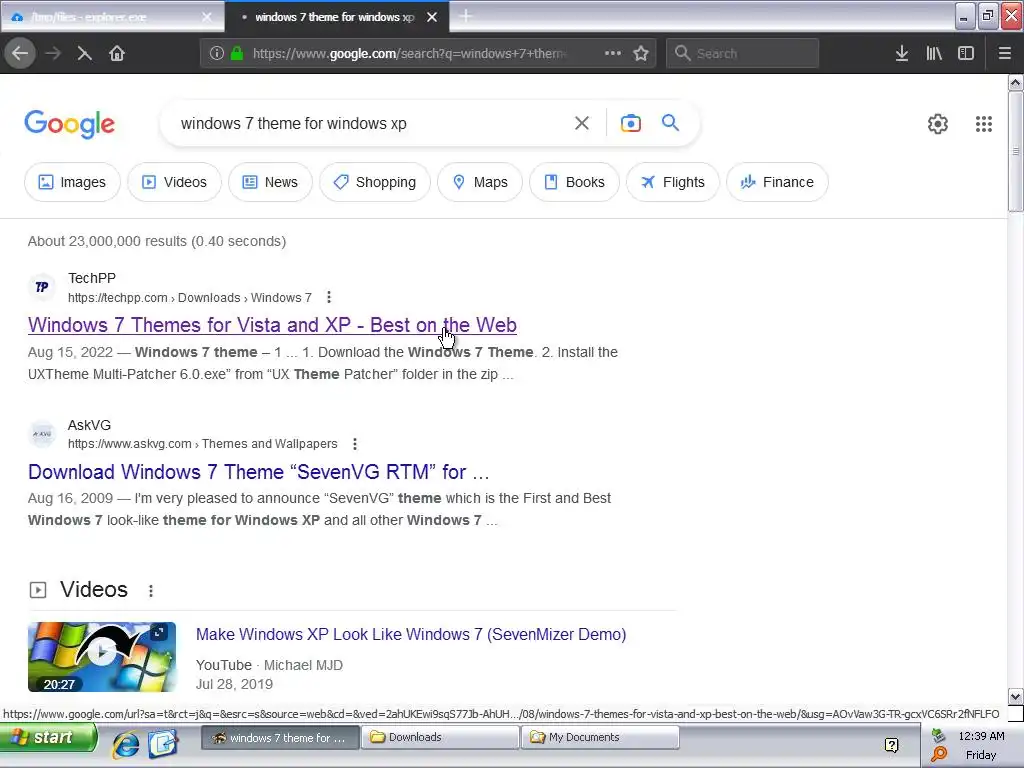The width and height of the screenshot is (1024, 768).
Task: Open Make Windows XP Look Like Windows 7 video link
Action: [x=411, y=634]
